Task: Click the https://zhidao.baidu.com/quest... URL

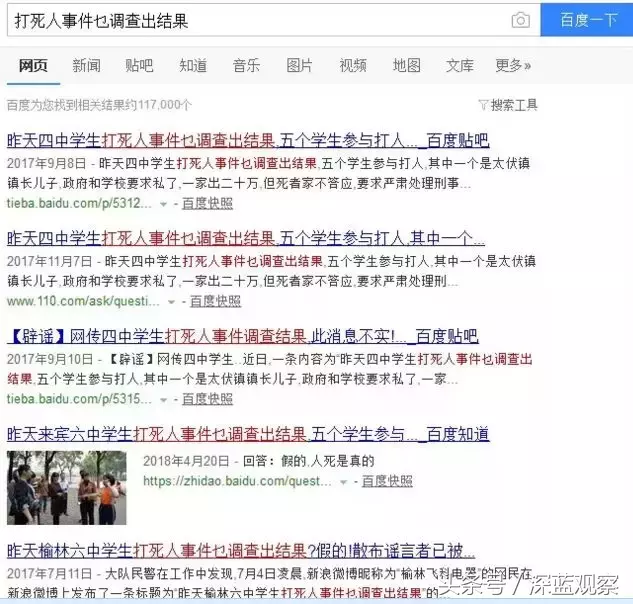Action: click(237, 481)
